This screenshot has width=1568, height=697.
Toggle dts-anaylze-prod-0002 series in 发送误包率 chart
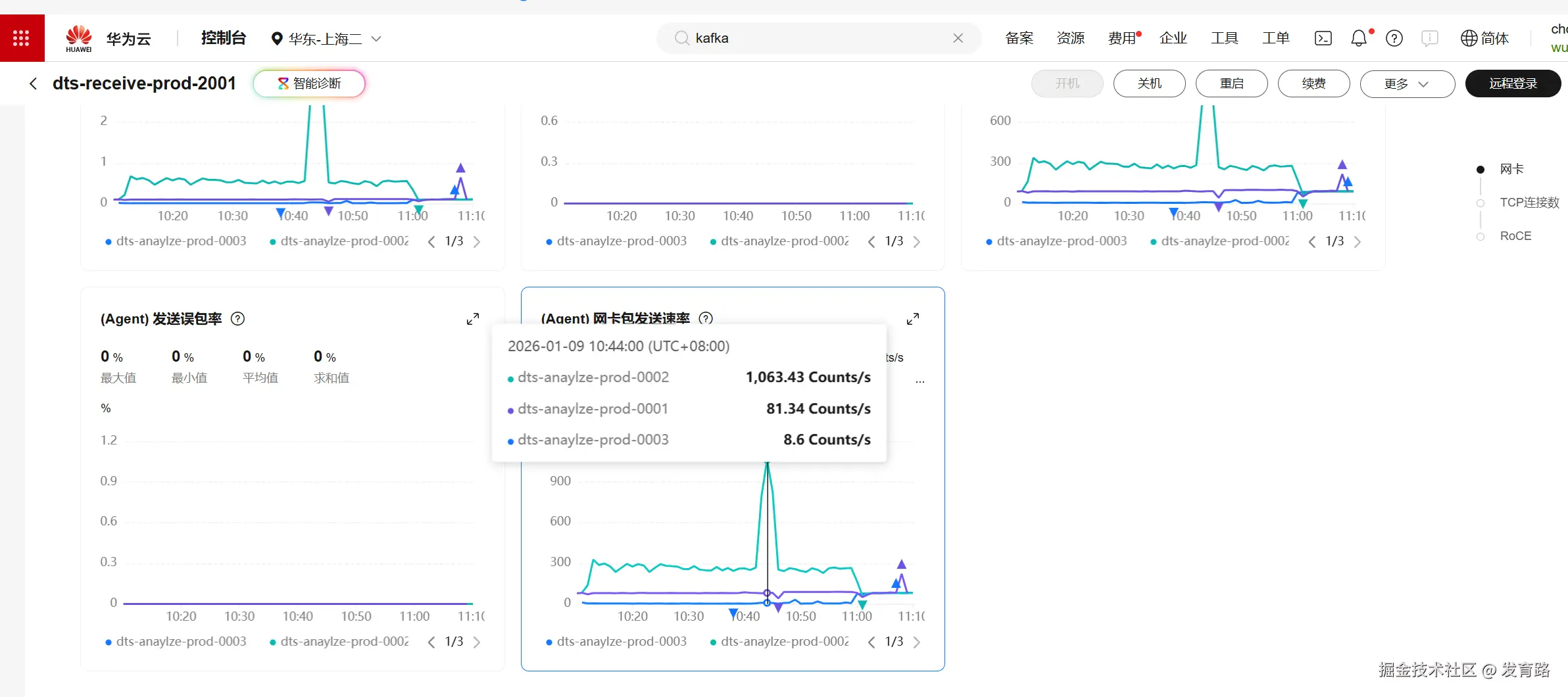tap(339, 642)
